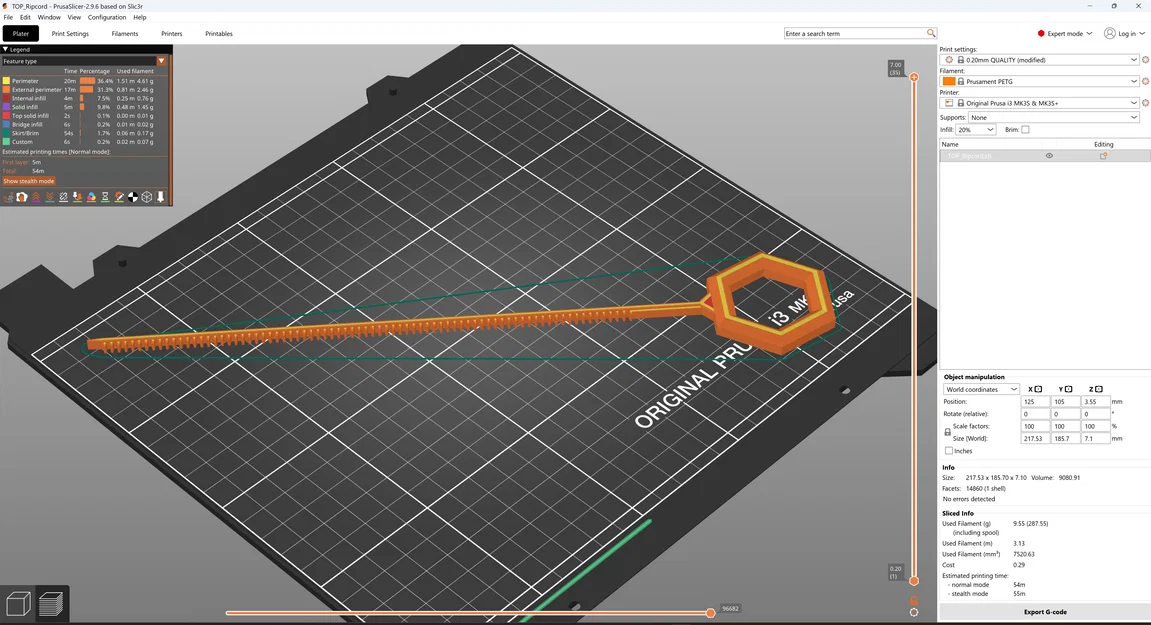Switch to the Print Settings tab
The image size is (1151, 625).
70,34
